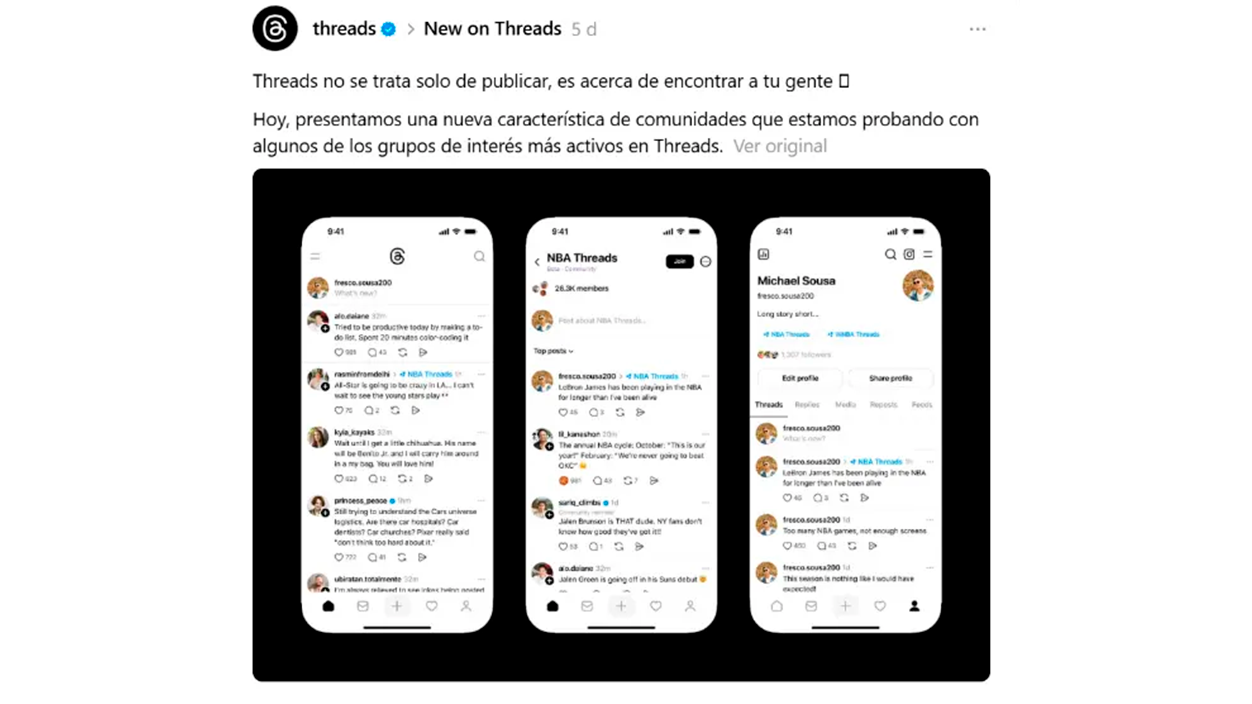Click Instagram icon on Michael Sousa profile
This screenshot has height=704, width=1252.
click(x=909, y=254)
